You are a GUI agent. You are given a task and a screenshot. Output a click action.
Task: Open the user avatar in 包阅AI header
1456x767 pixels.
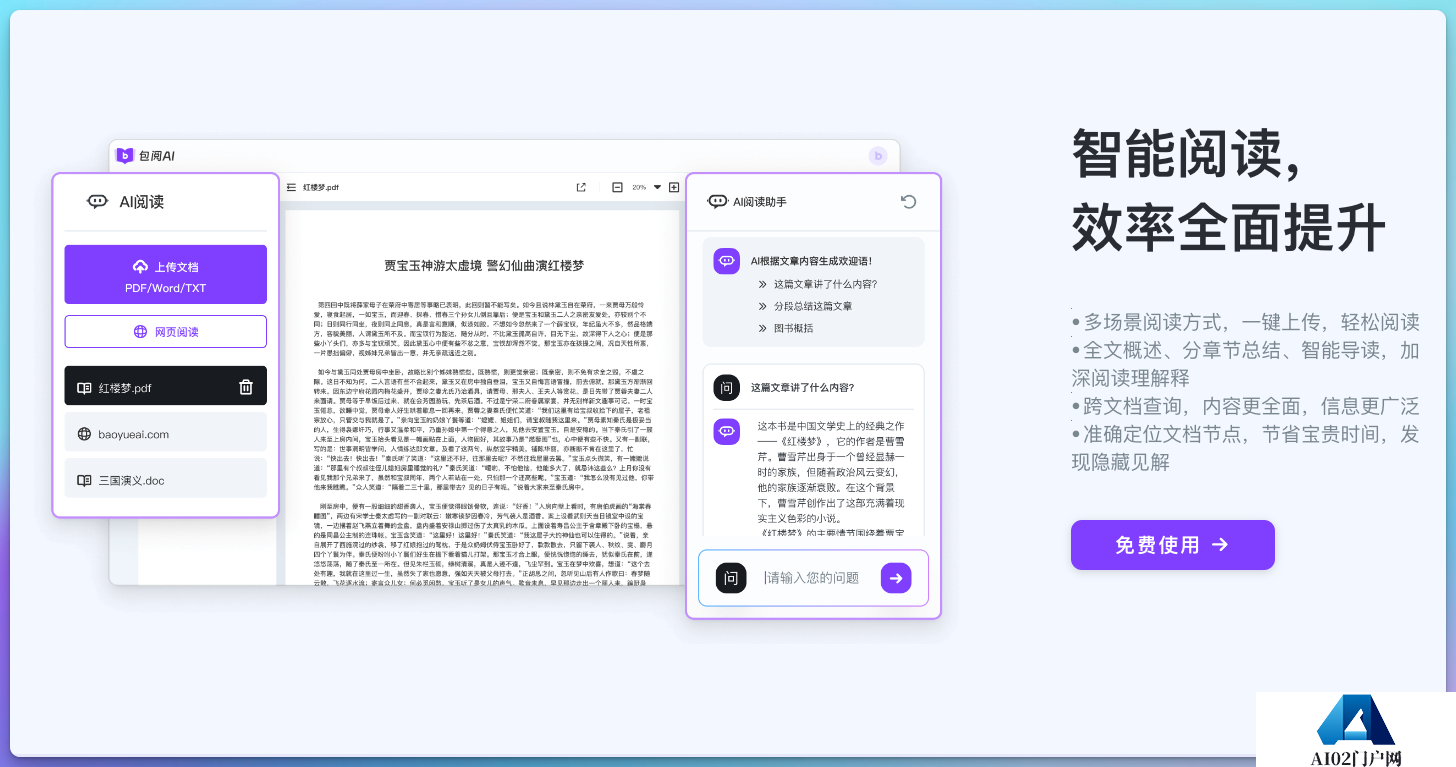[878, 155]
